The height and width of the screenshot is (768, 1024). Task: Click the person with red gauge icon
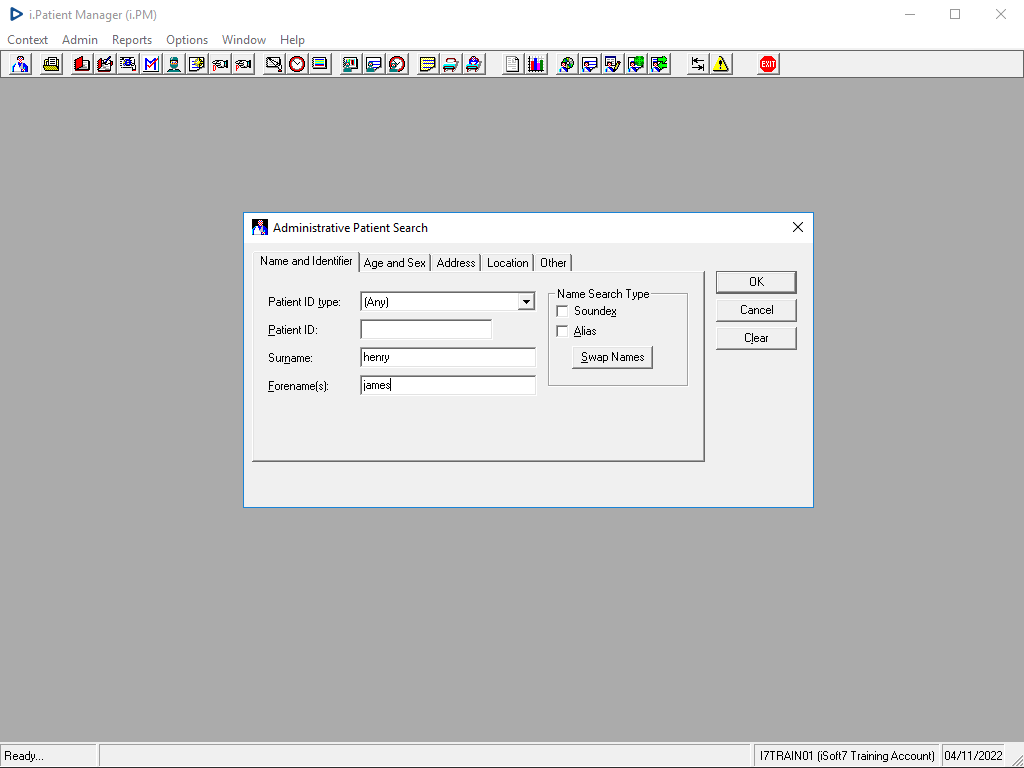click(x=397, y=64)
